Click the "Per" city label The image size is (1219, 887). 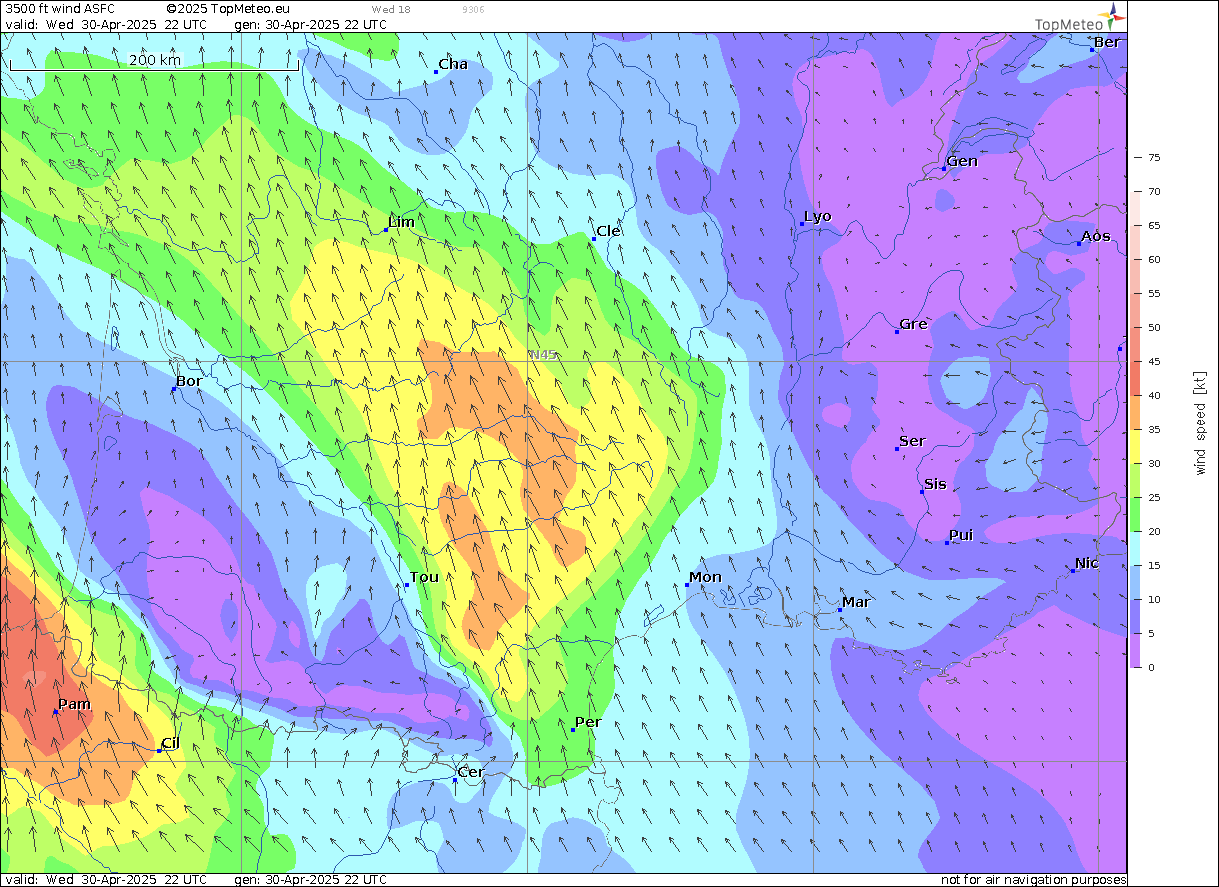click(588, 722)
